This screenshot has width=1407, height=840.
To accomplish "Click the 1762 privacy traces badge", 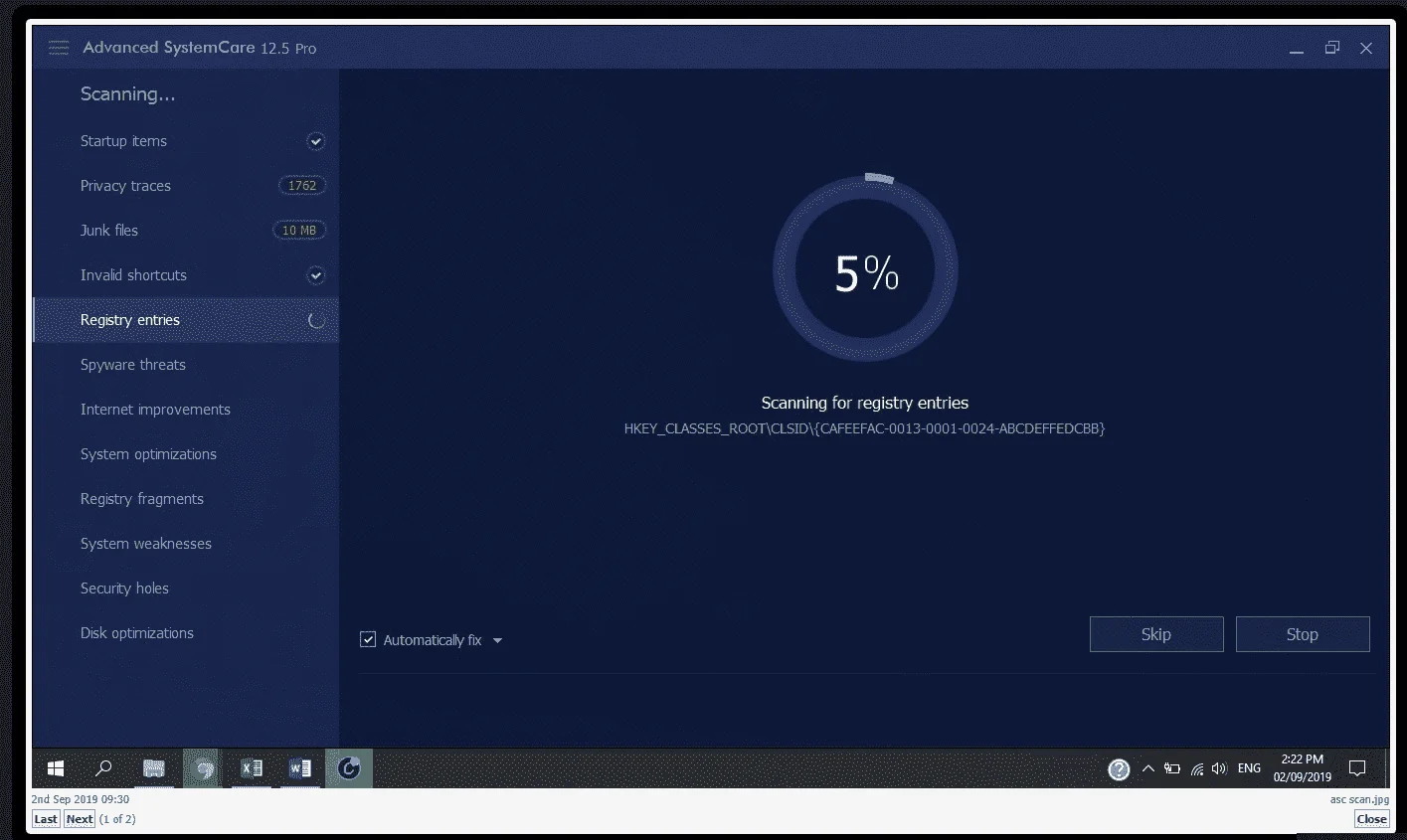I will point(301,186).
